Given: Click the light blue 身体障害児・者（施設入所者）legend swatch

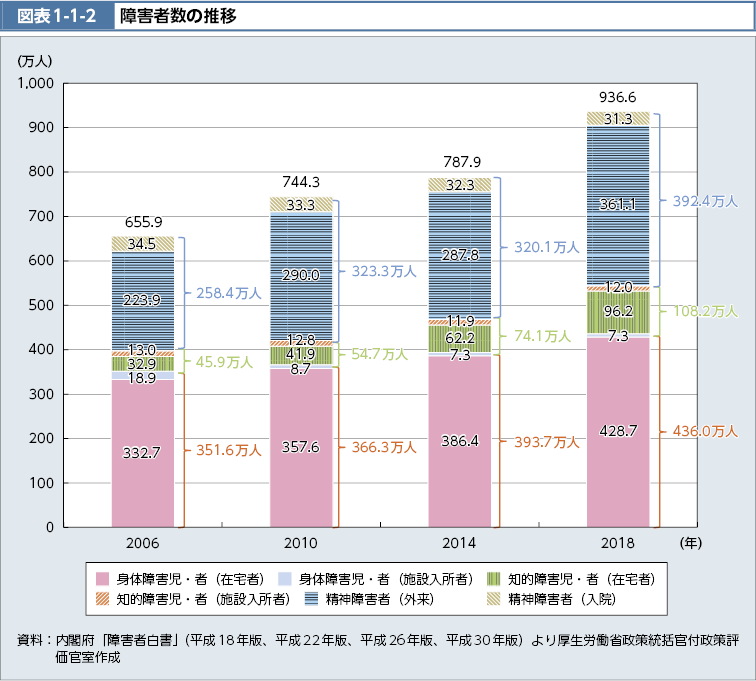Looking at the screenshot, I should 285,579.
